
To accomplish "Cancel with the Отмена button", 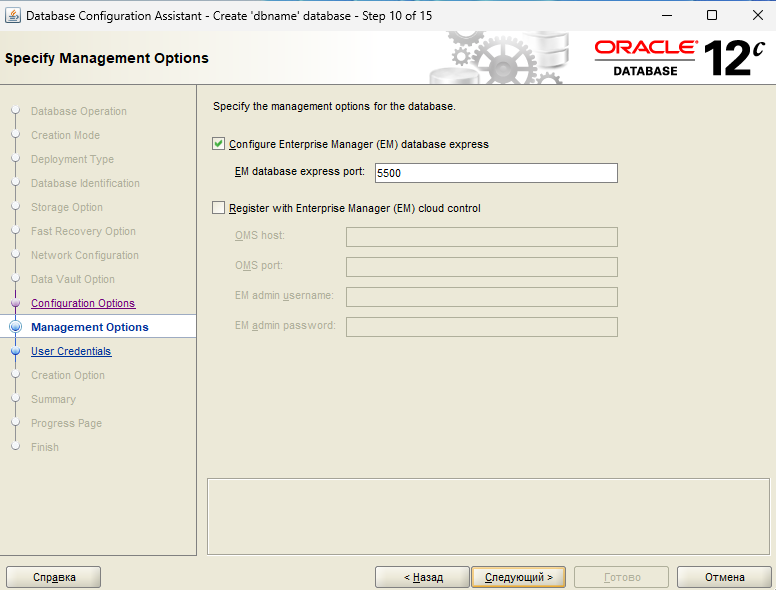I will (724, 577).
